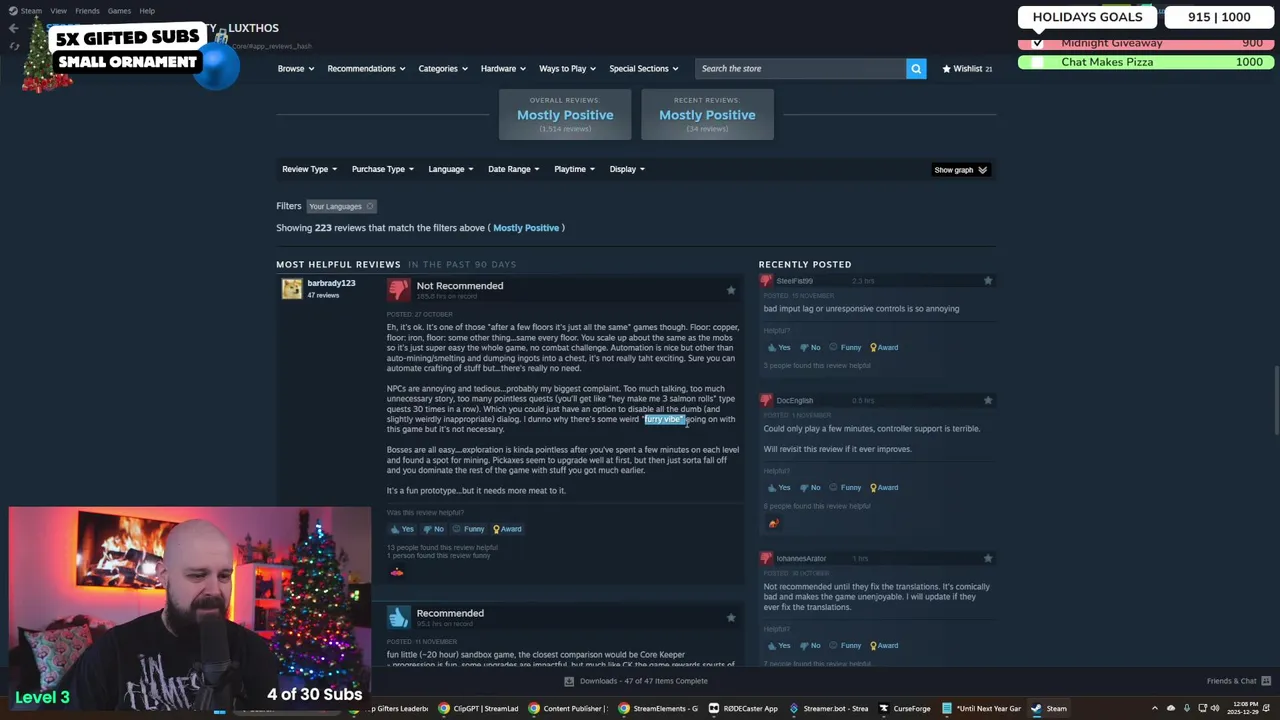Open the Date Range filter dropdown
Screen dimensions: 1280x720
coord(513,169)
